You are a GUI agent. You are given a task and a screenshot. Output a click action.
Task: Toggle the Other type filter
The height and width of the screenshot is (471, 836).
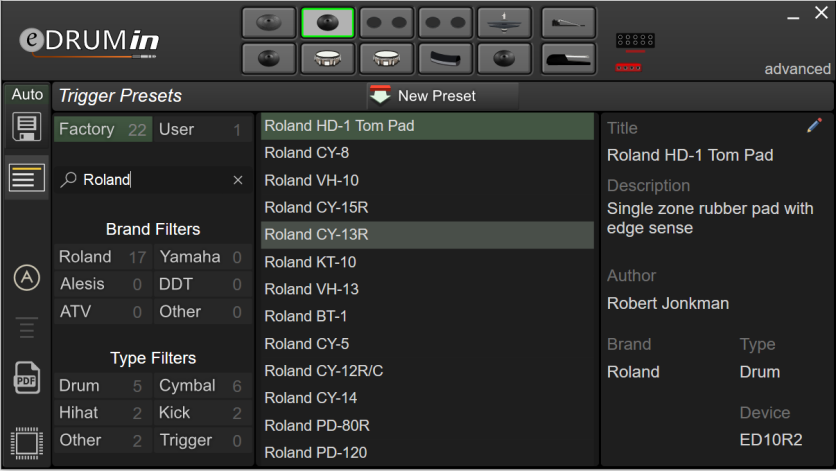[x=103, y=441]
